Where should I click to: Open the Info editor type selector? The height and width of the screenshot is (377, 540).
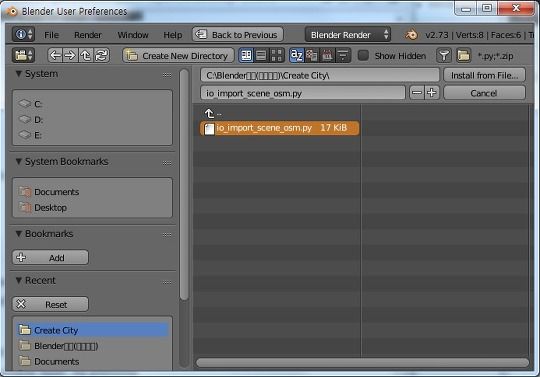[23, 34]
